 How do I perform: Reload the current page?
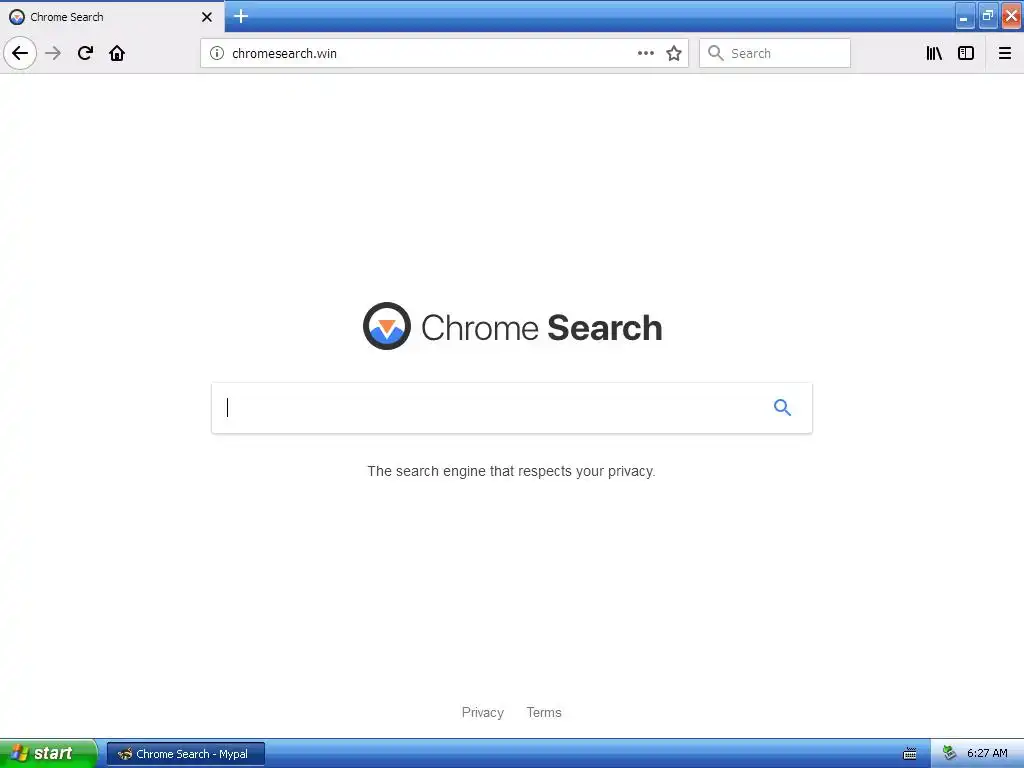[x=85, y=53]
